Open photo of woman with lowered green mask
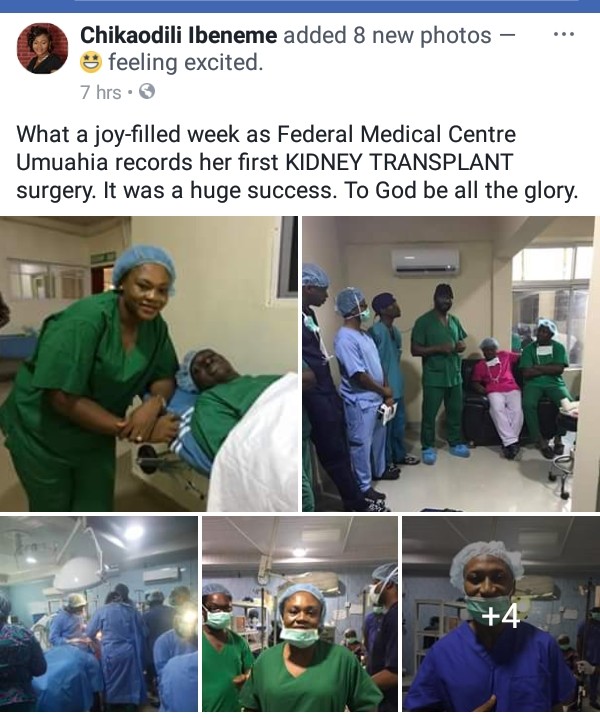Screen dimensions: 600x718 (300, 614)
